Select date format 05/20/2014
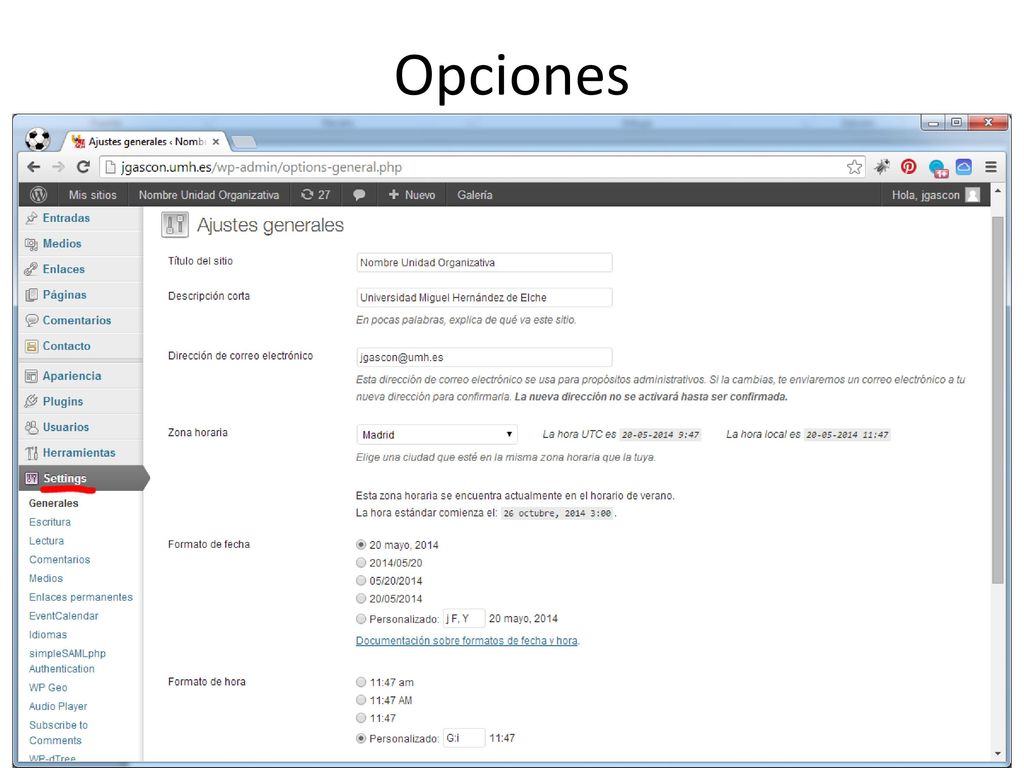1024x768 pixels. (360, 581)
